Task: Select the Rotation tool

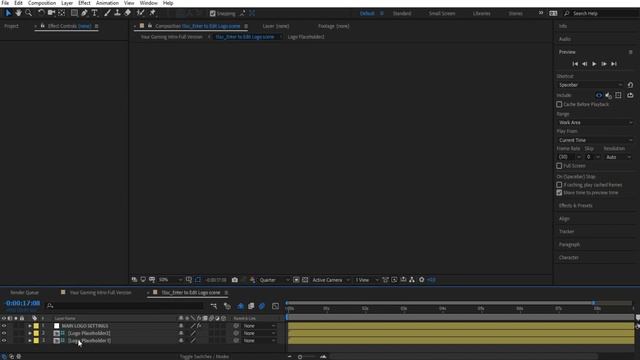Action: tap(41, 13)
